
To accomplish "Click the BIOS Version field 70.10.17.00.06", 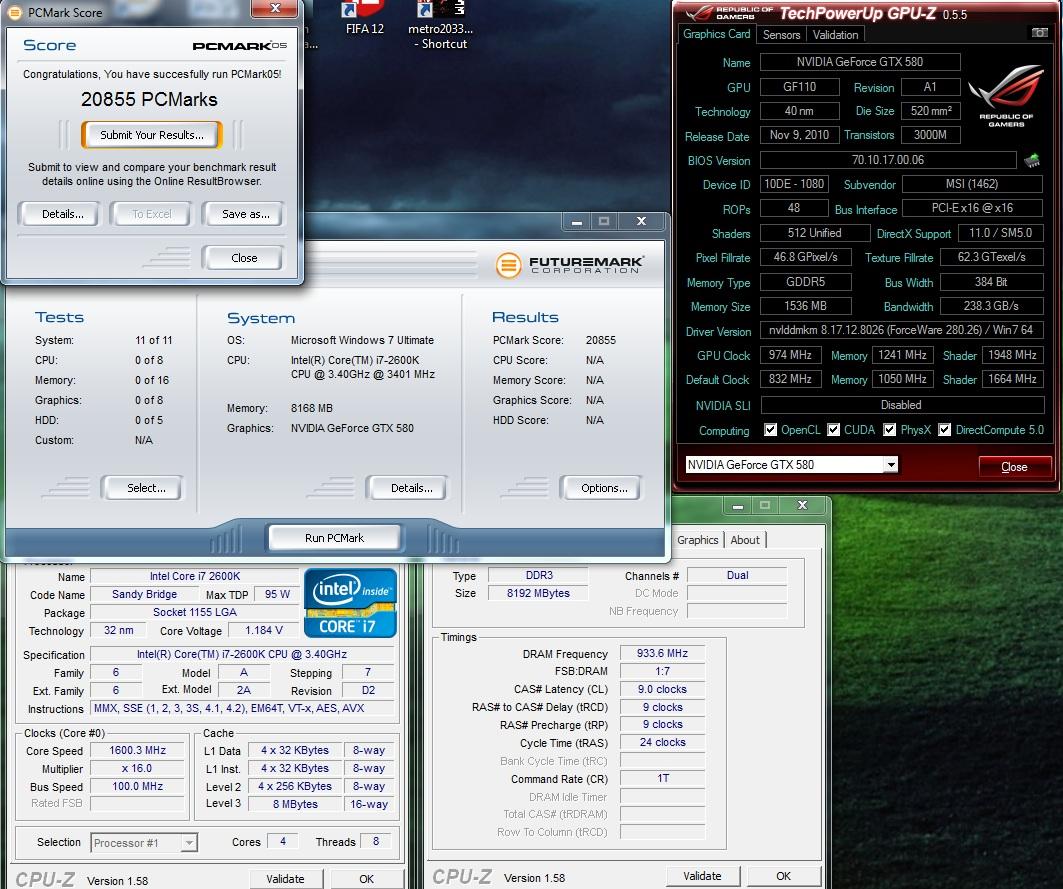I will tap(888, 160).
